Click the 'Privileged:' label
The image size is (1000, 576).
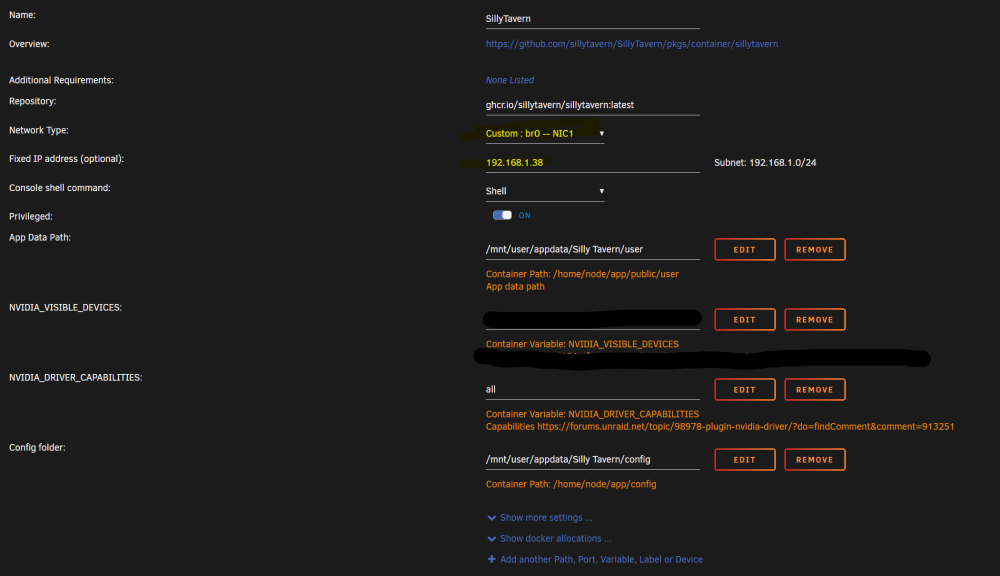click(x=31, y=216)
